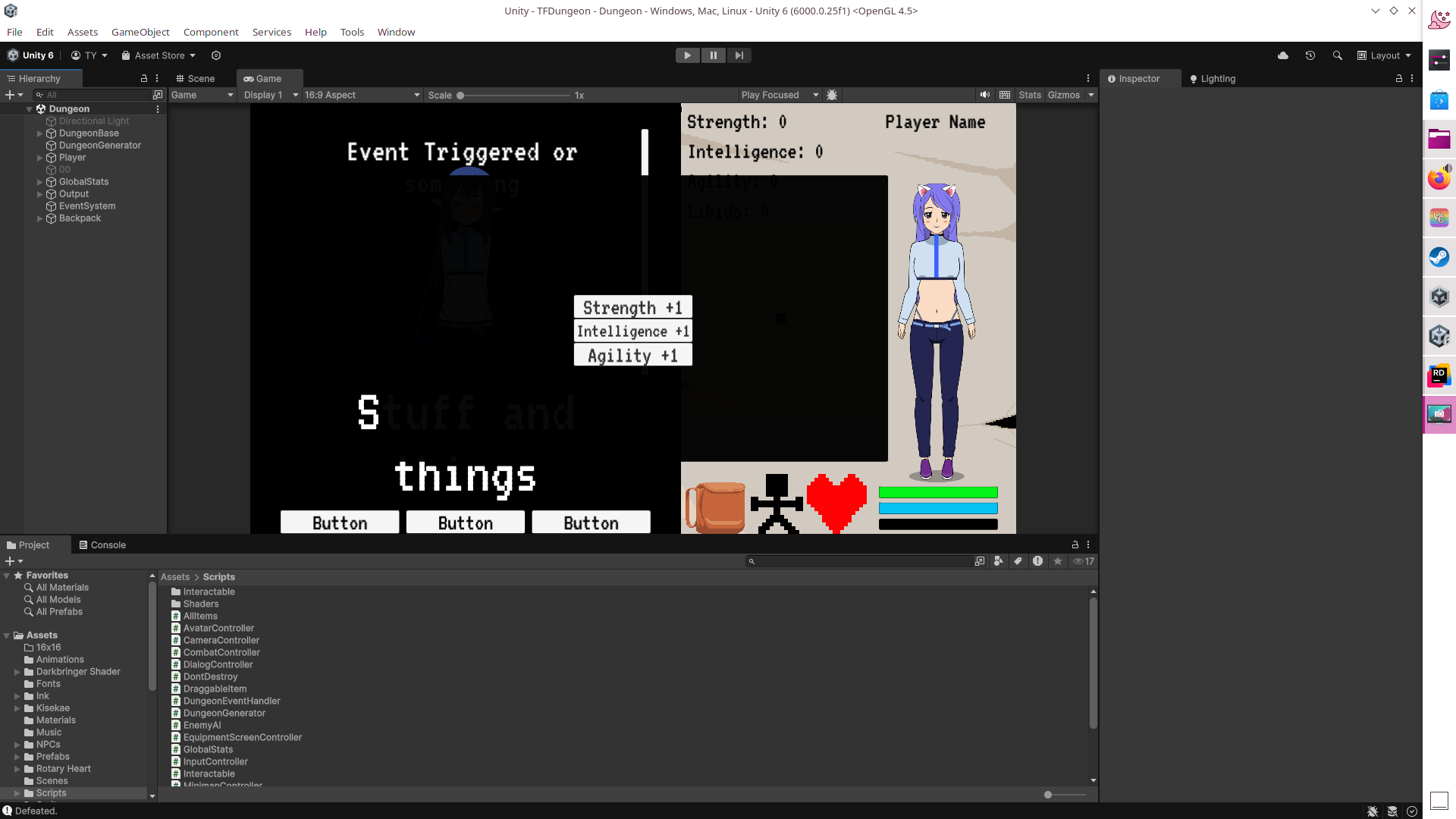
Task: Open the undo history icon
Action: click(1310, 55)
